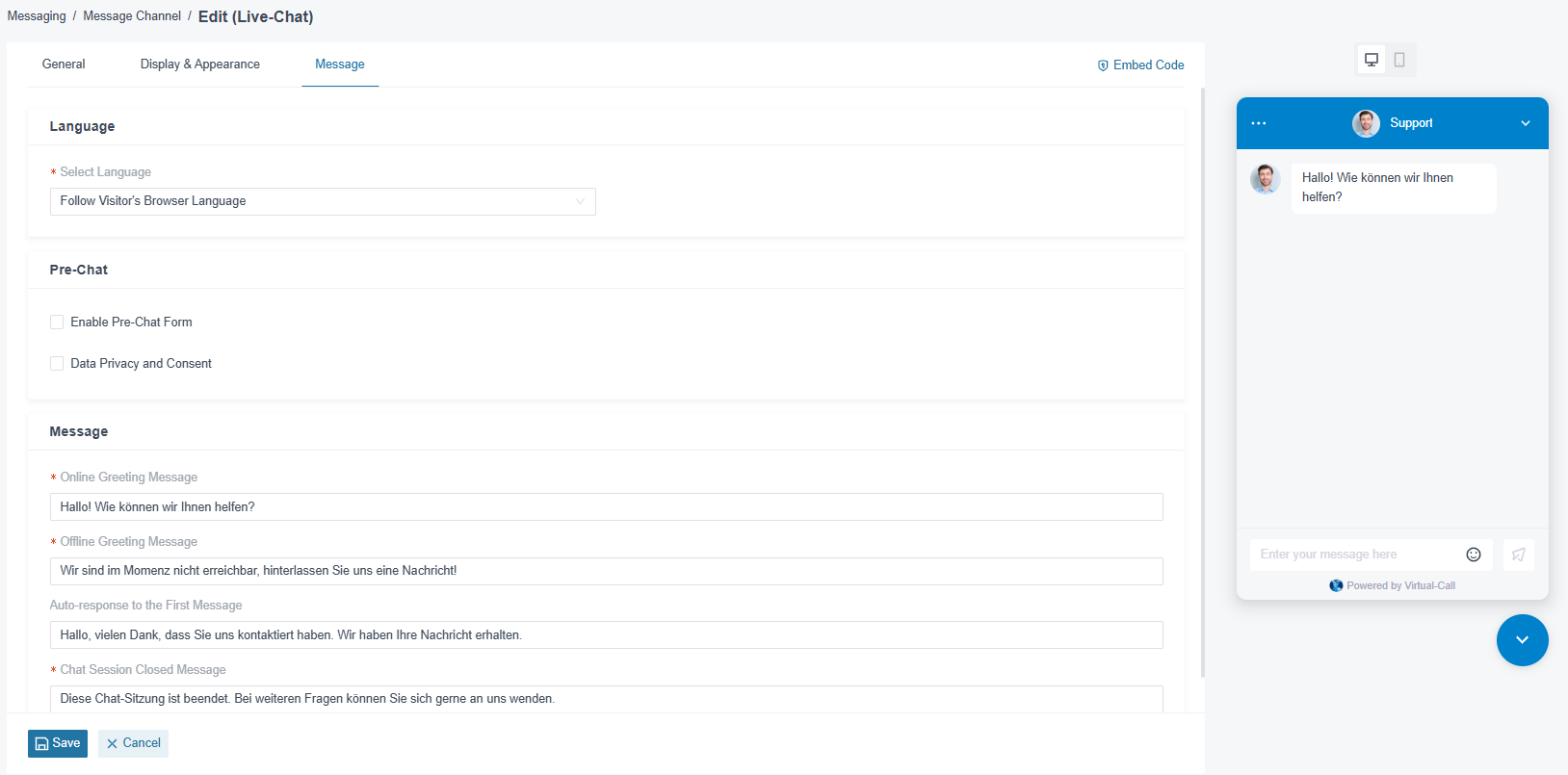
Task: Click agent avatar in chat header
Action: pos(1366,123)
